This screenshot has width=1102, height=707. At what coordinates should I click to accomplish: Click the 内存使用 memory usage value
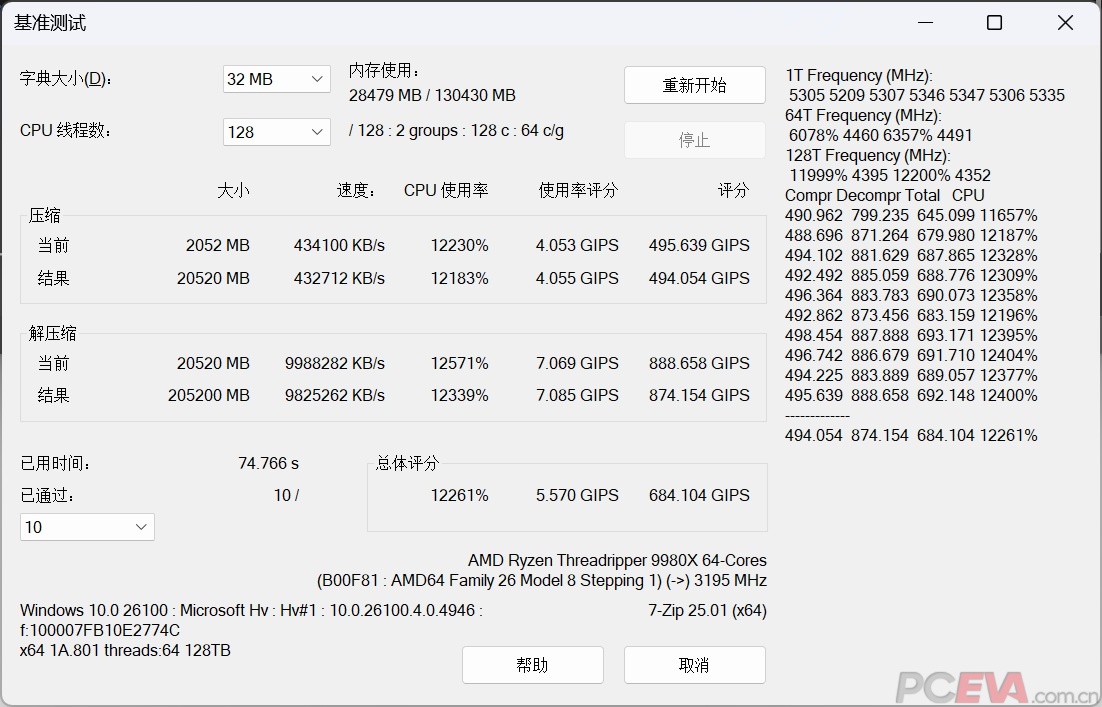point(432,96)
